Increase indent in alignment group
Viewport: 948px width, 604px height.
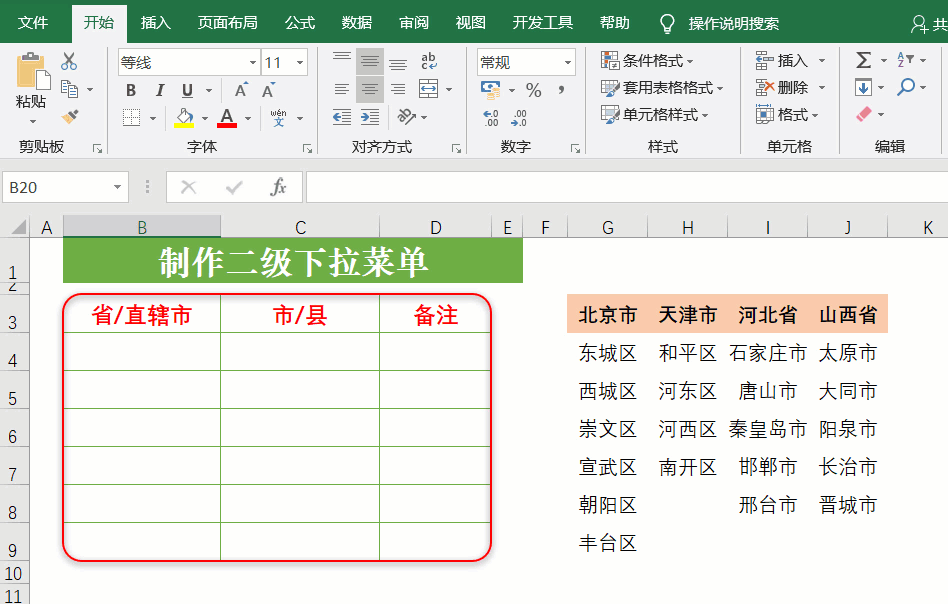click(x=369, y=117)
